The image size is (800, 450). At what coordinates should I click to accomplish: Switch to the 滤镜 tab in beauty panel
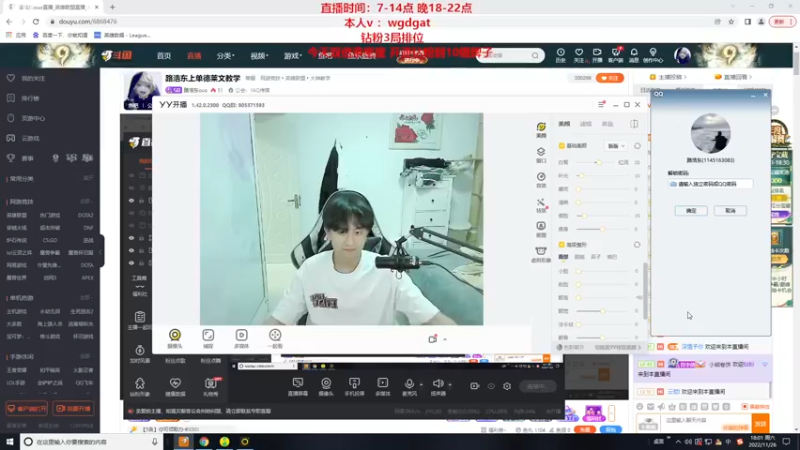586,124
